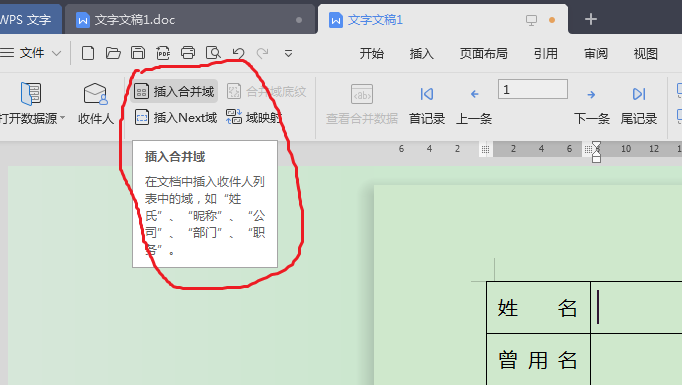Add new tab with plus button

tap(591, 19)
